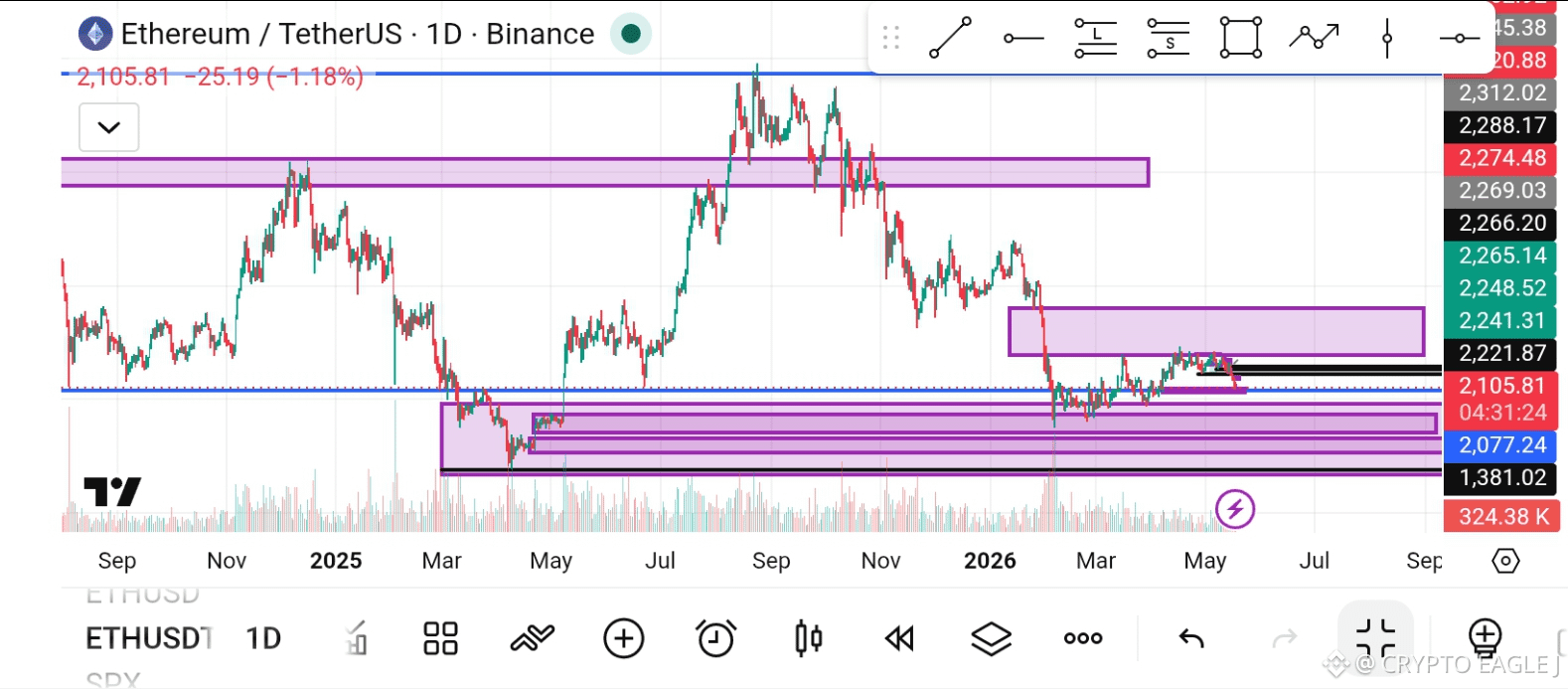
Task: Undo the last chart action
Action: coord(1191,638)
